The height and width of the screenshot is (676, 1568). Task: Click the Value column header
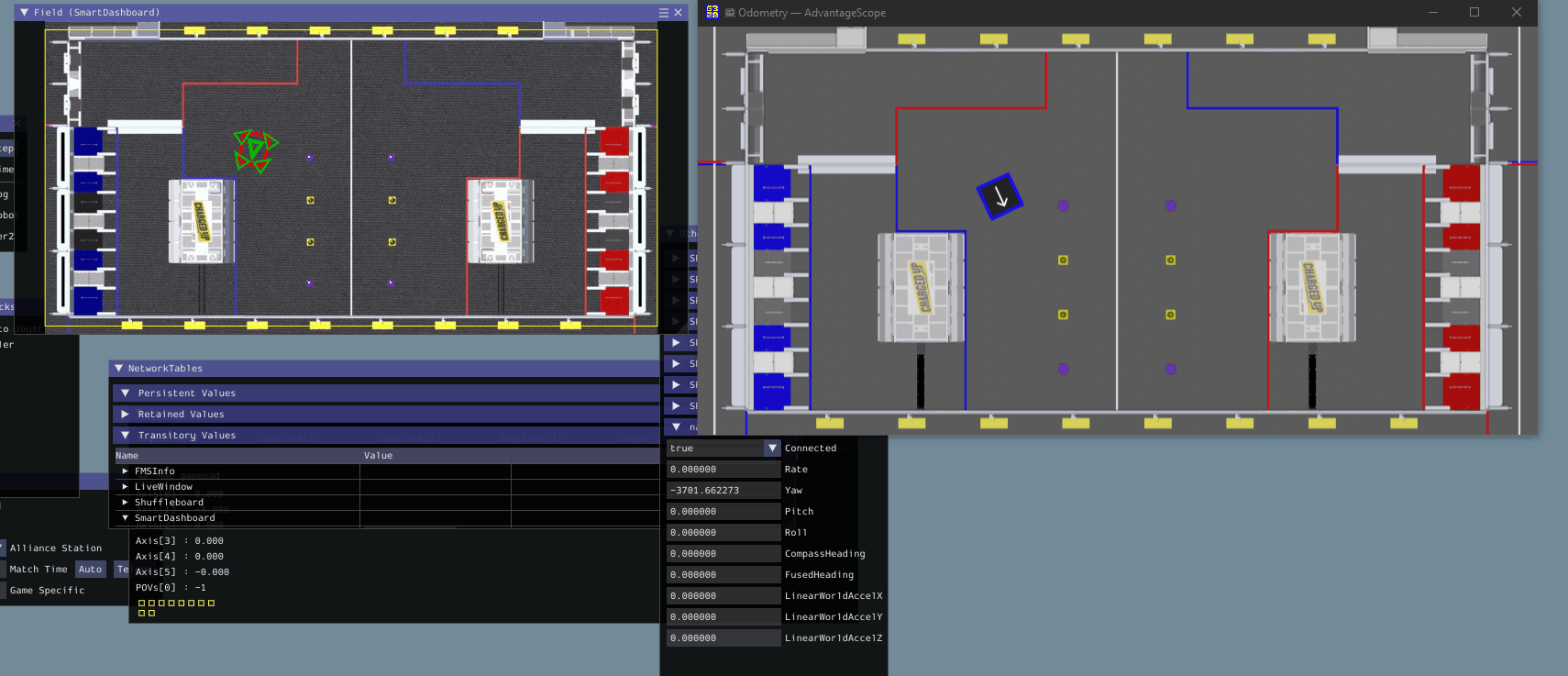[x=378, y=455]
